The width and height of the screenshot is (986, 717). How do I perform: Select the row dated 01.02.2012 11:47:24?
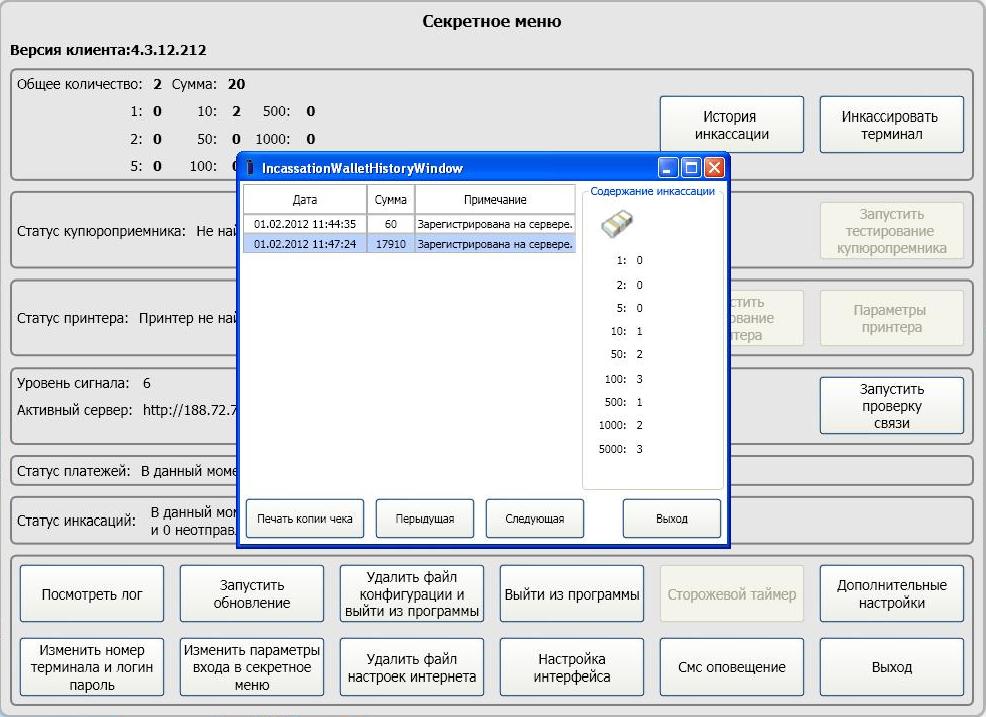point(409,243)
